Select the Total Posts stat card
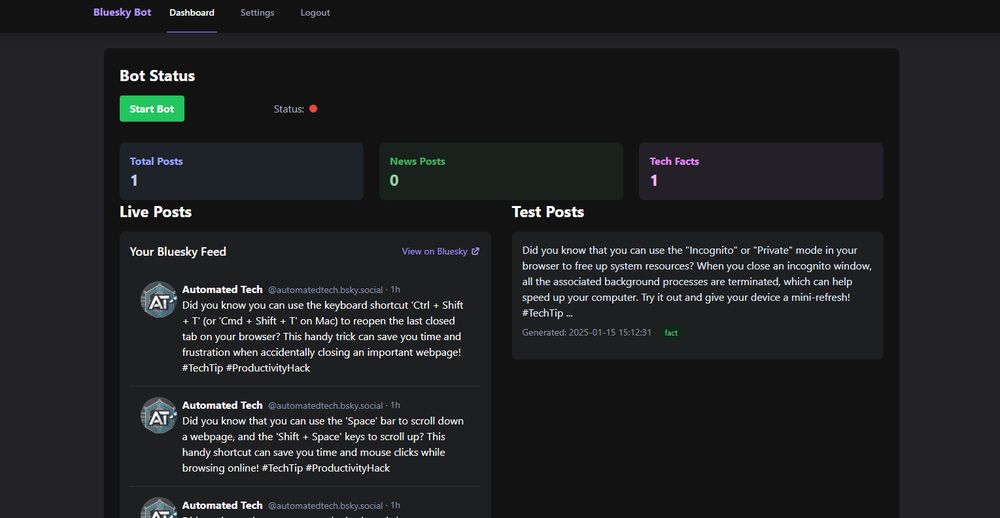1000x518 pixels. click(242, 171)
